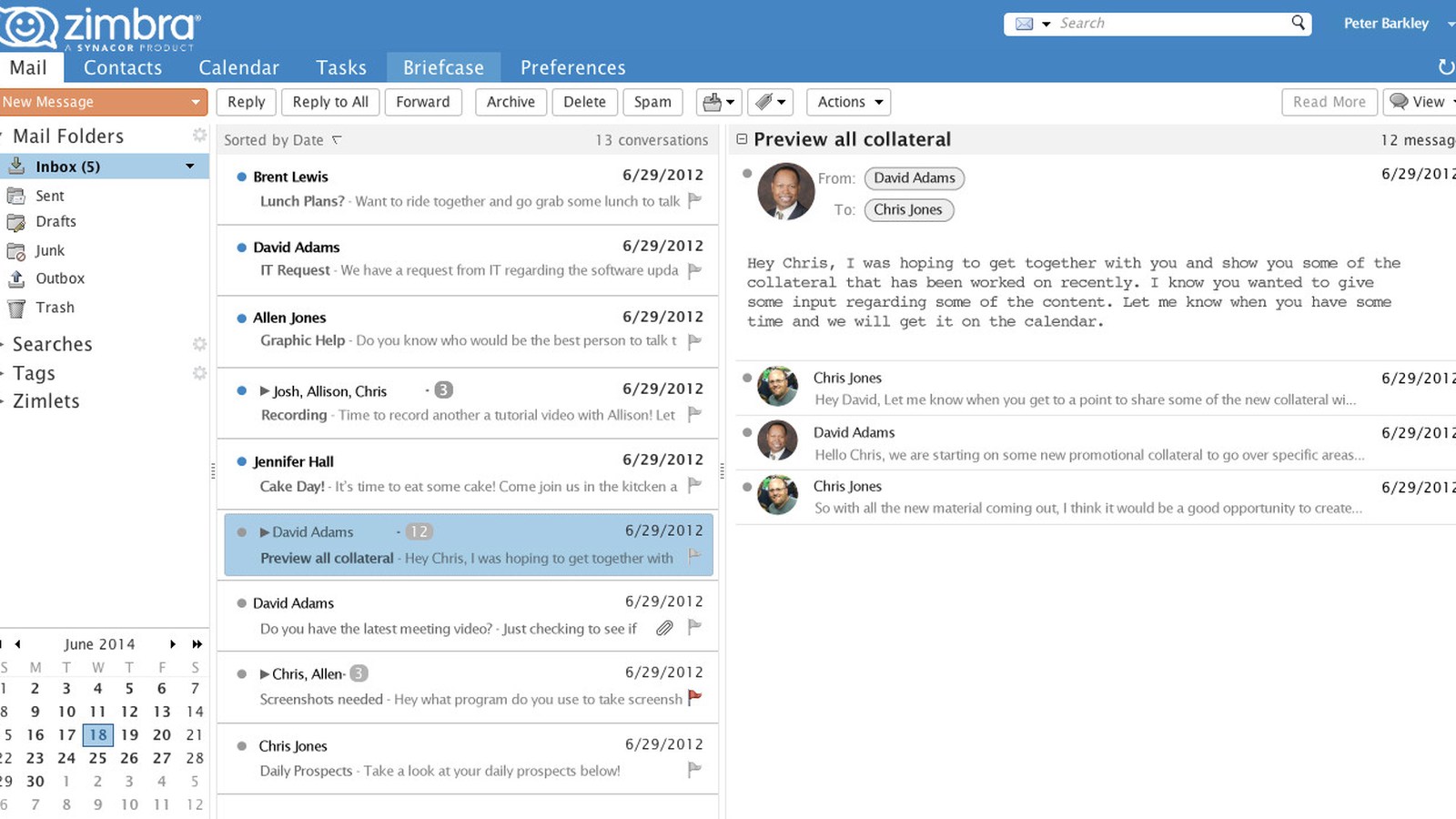Open the search type dropdown arrow
The width and height of the screenshot is (1456, 819).
click(1046, 25)
